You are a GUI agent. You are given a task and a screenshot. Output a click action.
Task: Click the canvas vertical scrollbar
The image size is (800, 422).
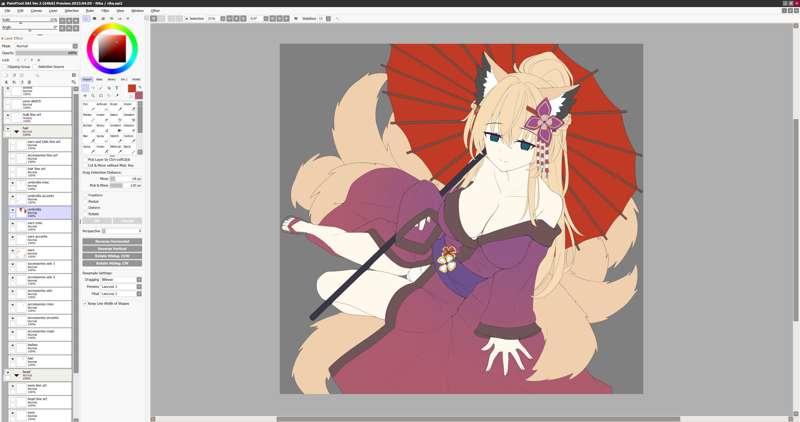[x=796, y=219]
